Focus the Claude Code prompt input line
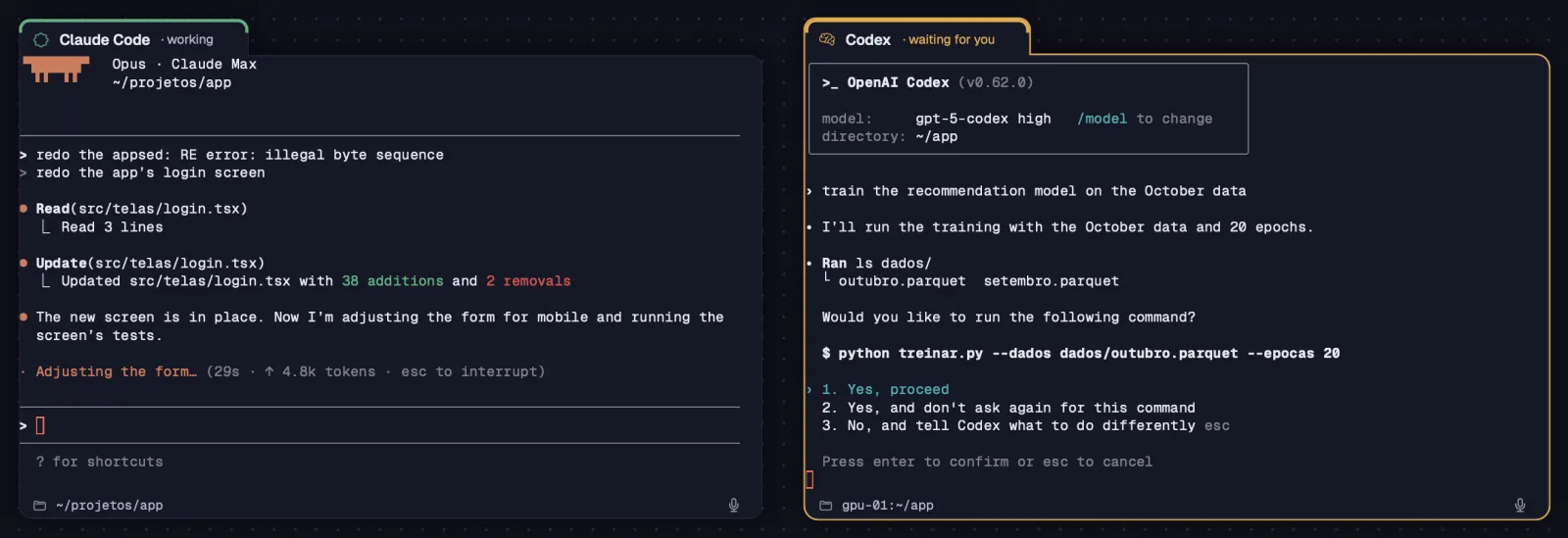Screen dimensions: 1568x538 pyautogui.click(x=379, y=425)
